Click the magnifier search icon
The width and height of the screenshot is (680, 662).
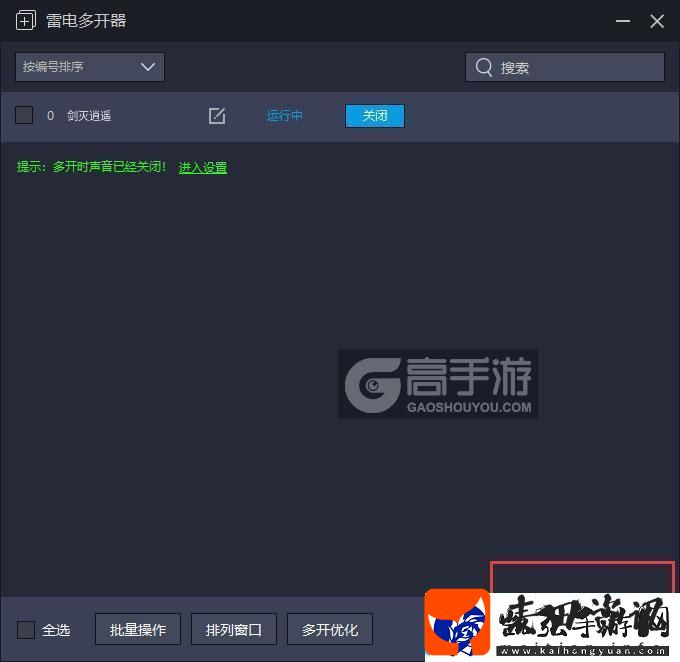click(x=484, y=67)
